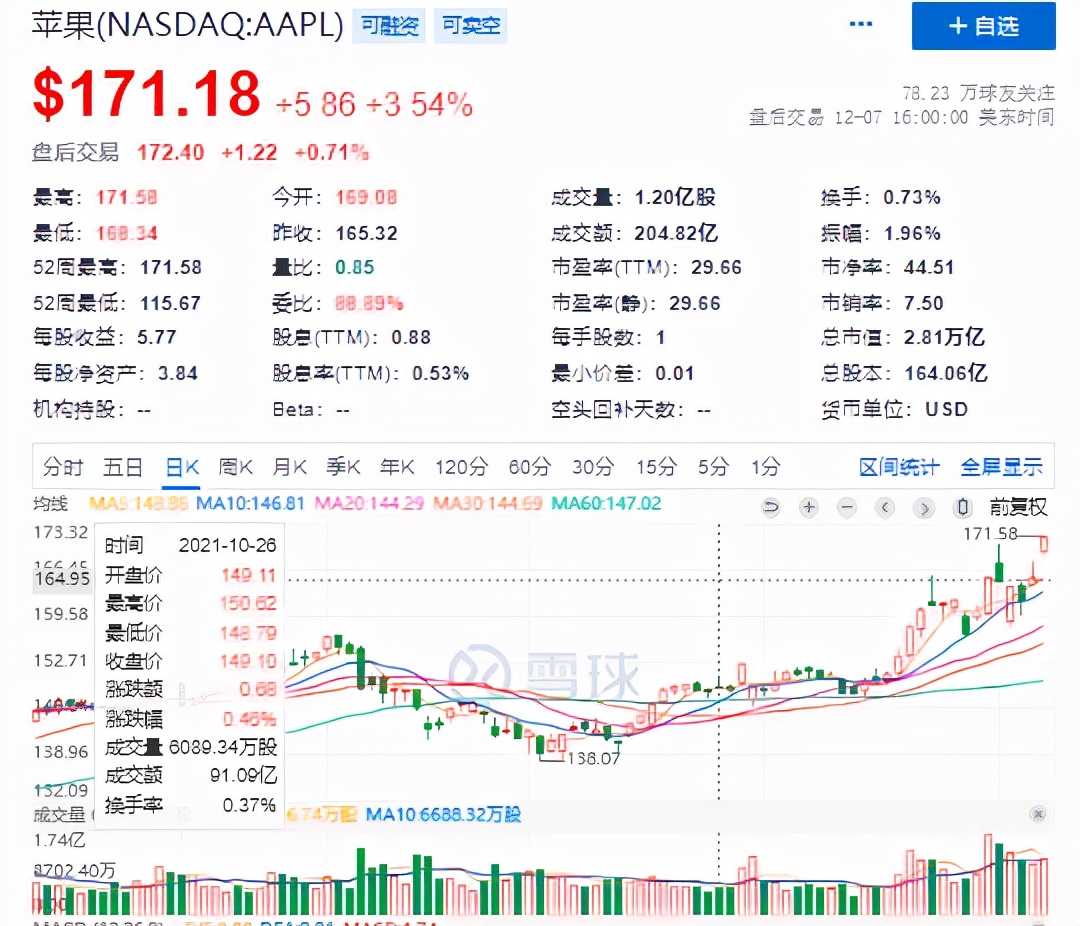Add stock with 自选 button
Viewport: 1080px width, 926px height.
click(983, 26)
